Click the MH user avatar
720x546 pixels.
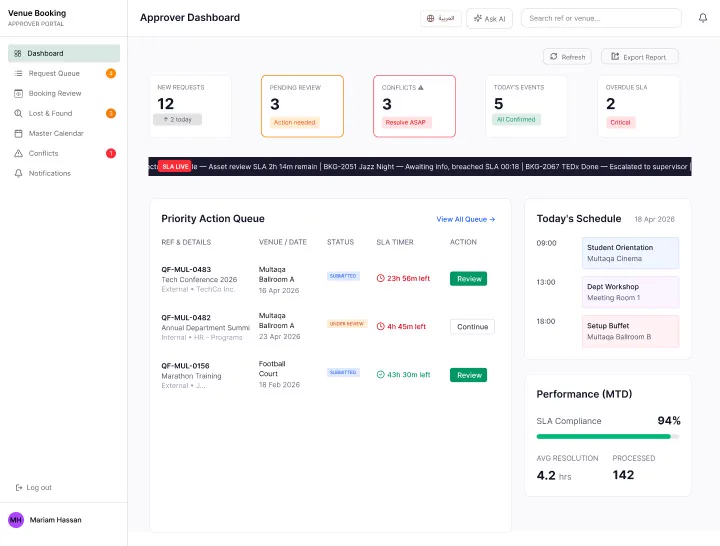pos(16,520)
